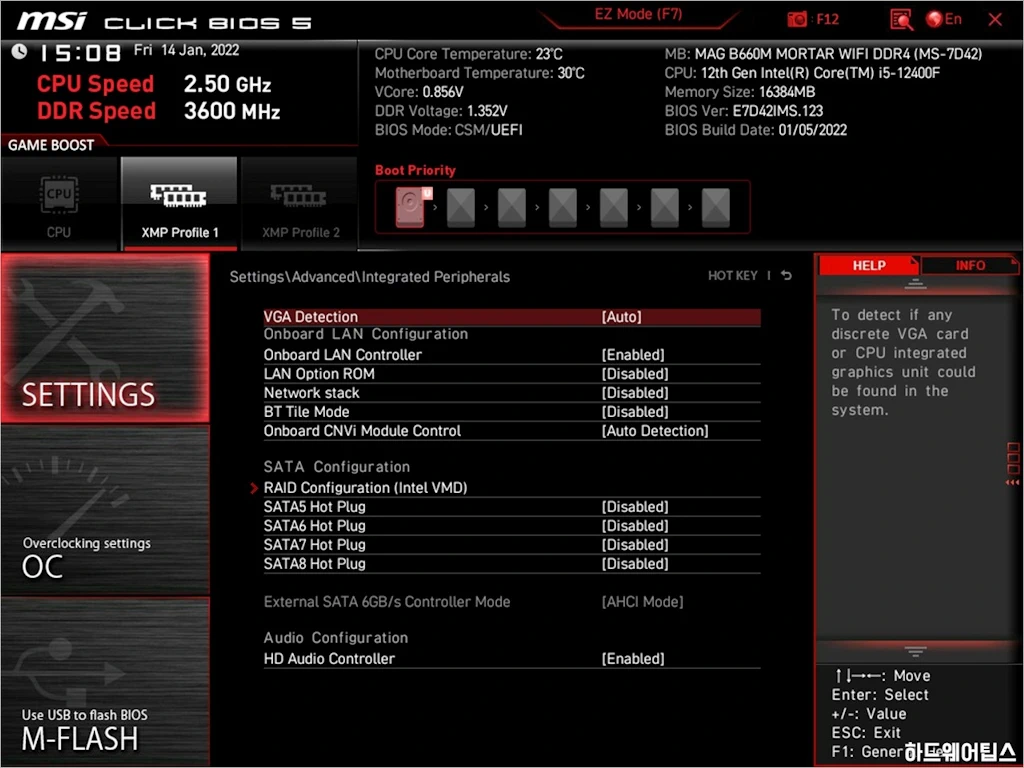
Task: Click the last boot priority slot
Action: (x=716, y=207)
